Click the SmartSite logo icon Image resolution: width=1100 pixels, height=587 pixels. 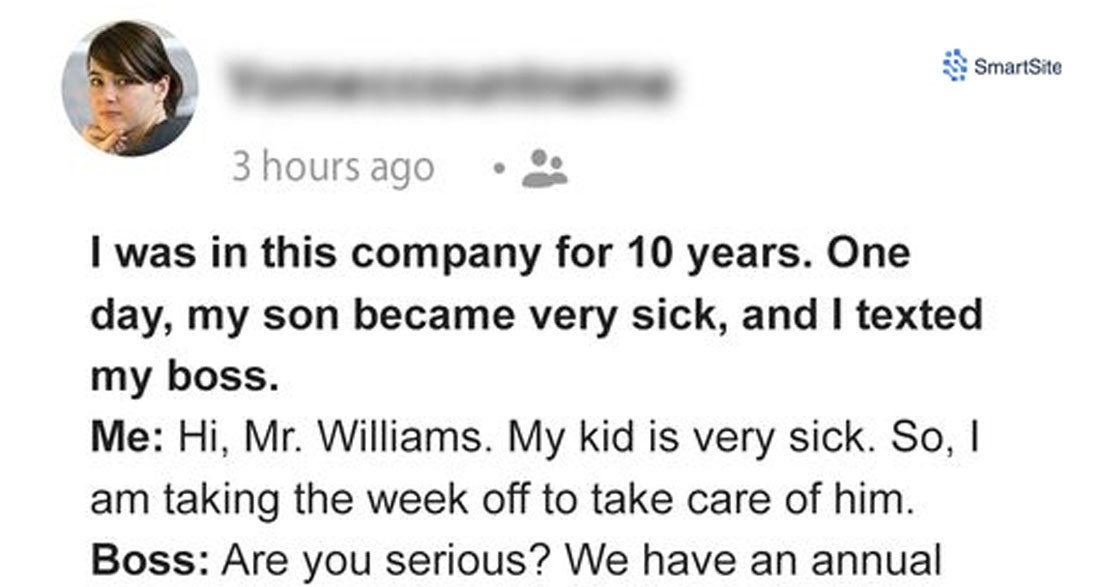click(955, 66)
